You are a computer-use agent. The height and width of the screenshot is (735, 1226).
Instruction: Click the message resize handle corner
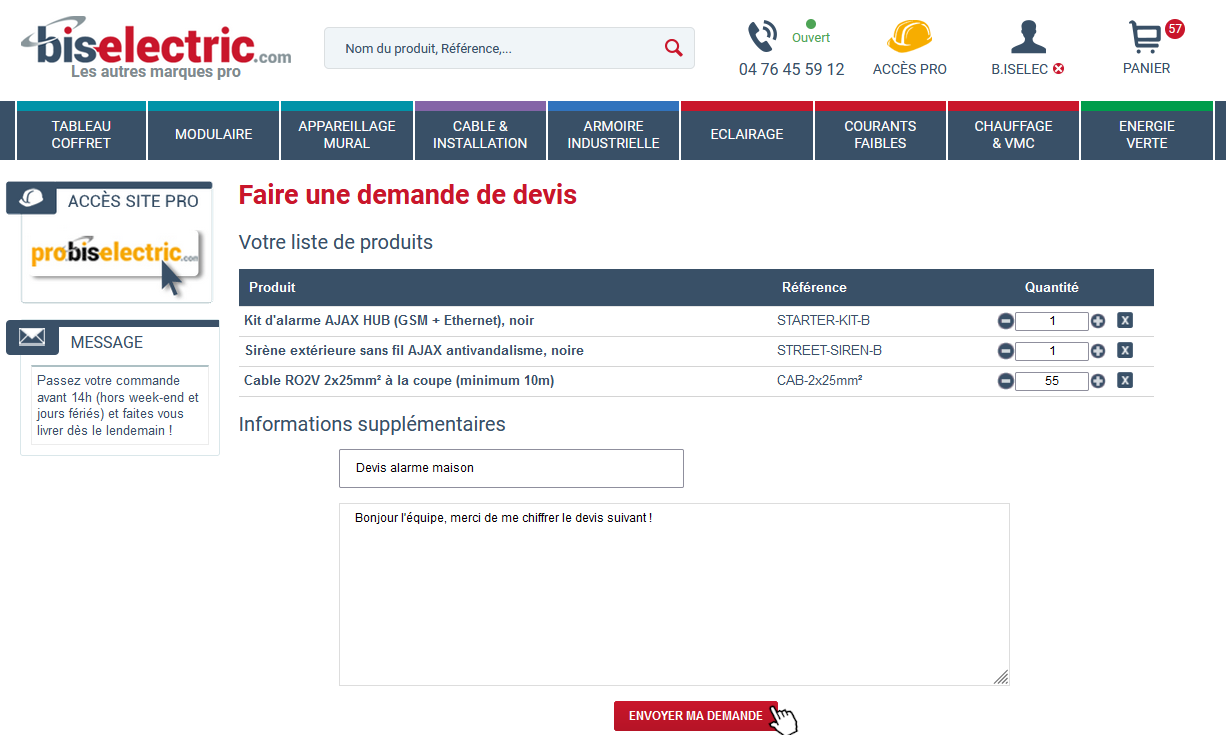point(1001,677)
